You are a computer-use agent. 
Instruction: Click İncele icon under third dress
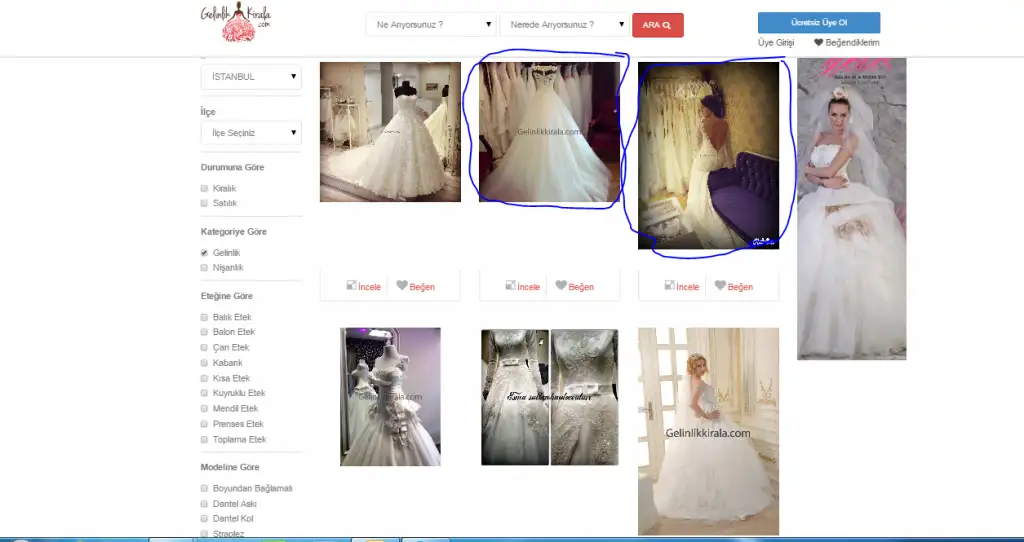670,286
